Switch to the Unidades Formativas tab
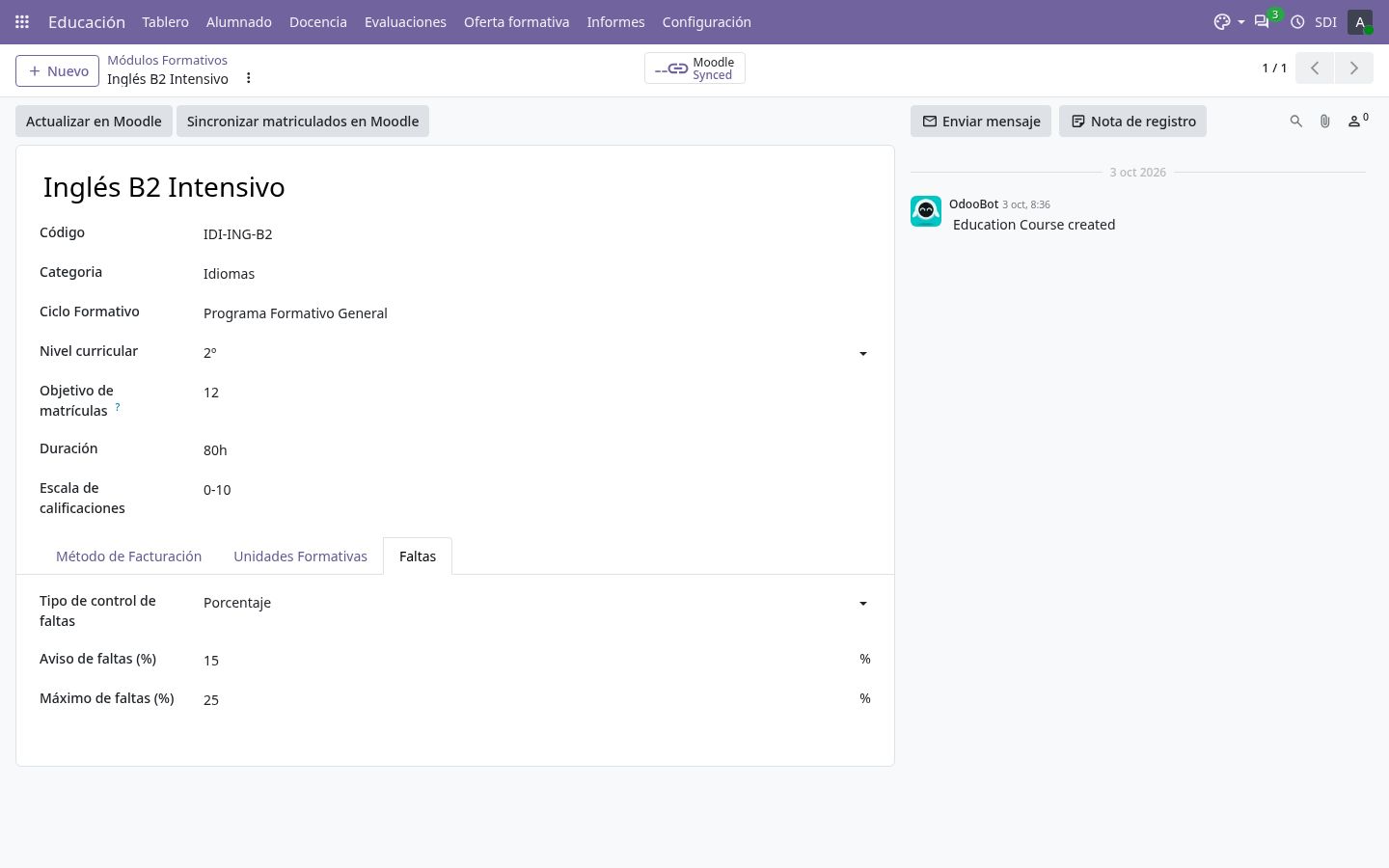Viewport: 1389px width, 868px height. (x=301, y=556)
